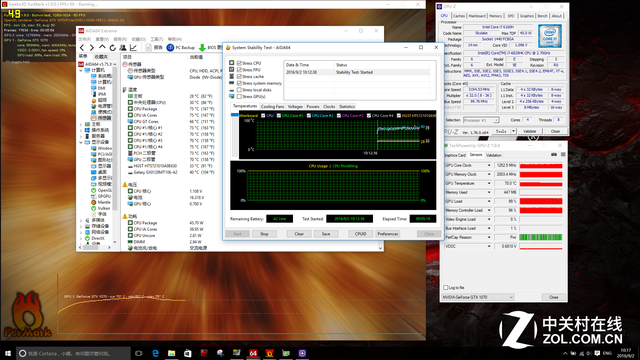Click PerfCap Reason green indicator bar
The height and width of the screenshot is (360, 640).
[541, 237]
